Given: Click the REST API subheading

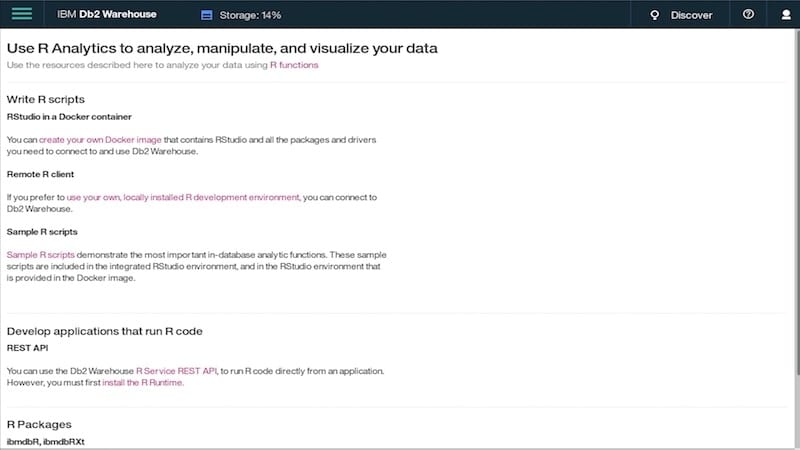Looking at the screenshot, I should pos(28,348).
